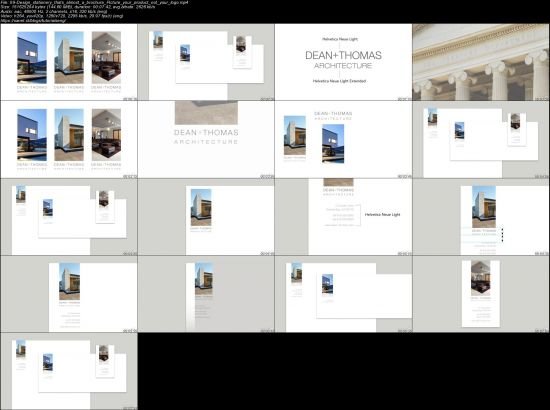Click 'Helvetica Neue Light Extended' label

coord(339,81)
